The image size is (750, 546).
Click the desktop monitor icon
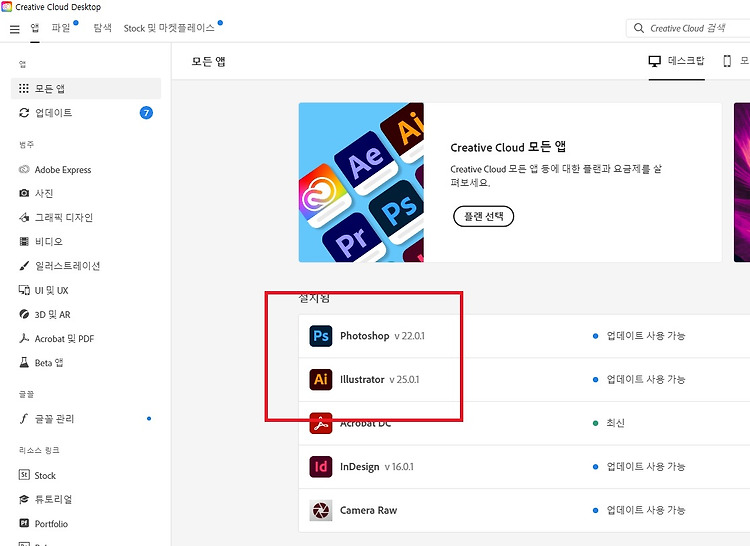(x=654, y=61)
